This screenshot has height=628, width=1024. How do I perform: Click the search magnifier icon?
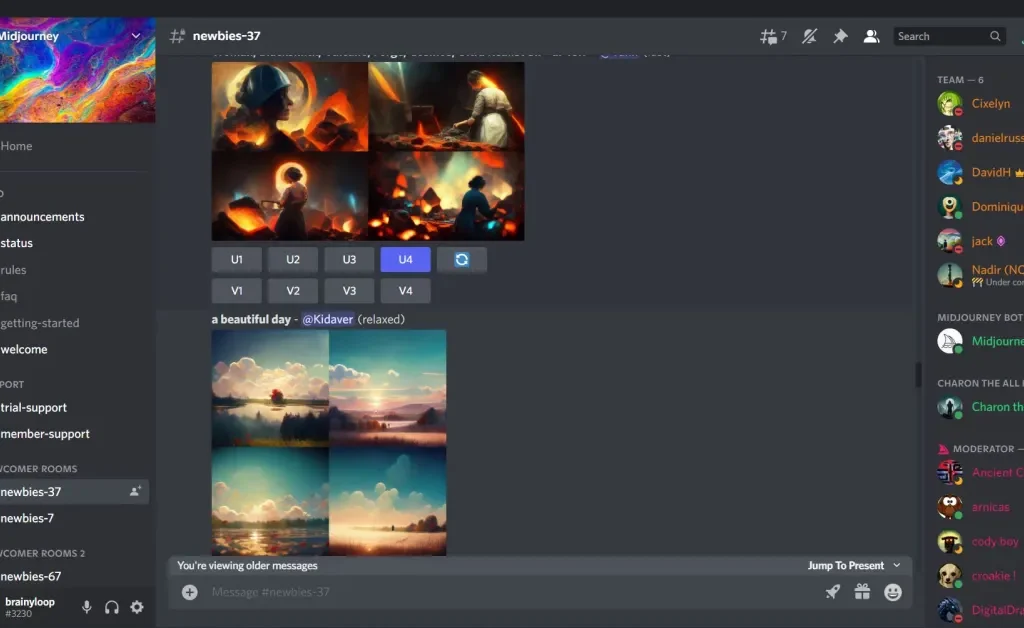[995, 37]
